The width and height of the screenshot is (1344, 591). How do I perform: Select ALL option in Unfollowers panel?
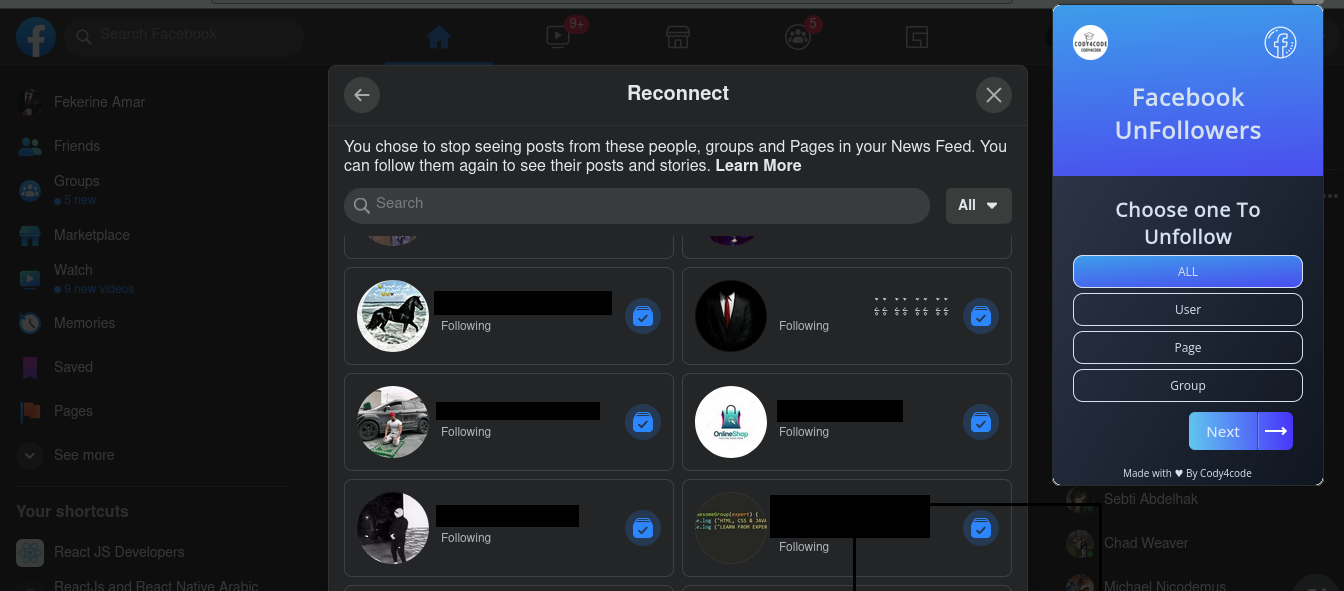1188,272
